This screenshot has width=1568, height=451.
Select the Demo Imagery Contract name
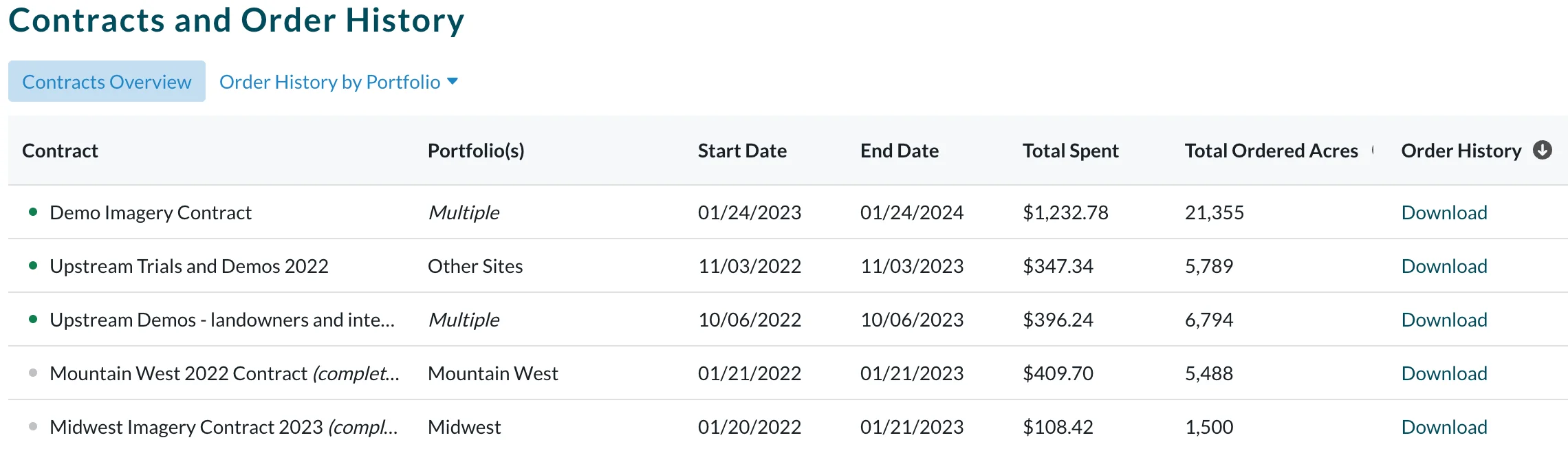point(151,212)
